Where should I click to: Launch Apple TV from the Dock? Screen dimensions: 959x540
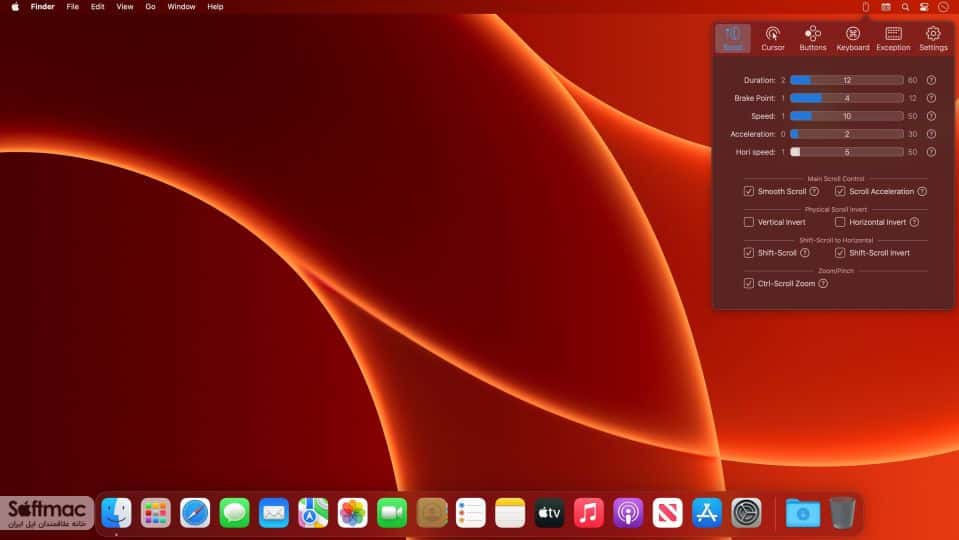[549, 512]
